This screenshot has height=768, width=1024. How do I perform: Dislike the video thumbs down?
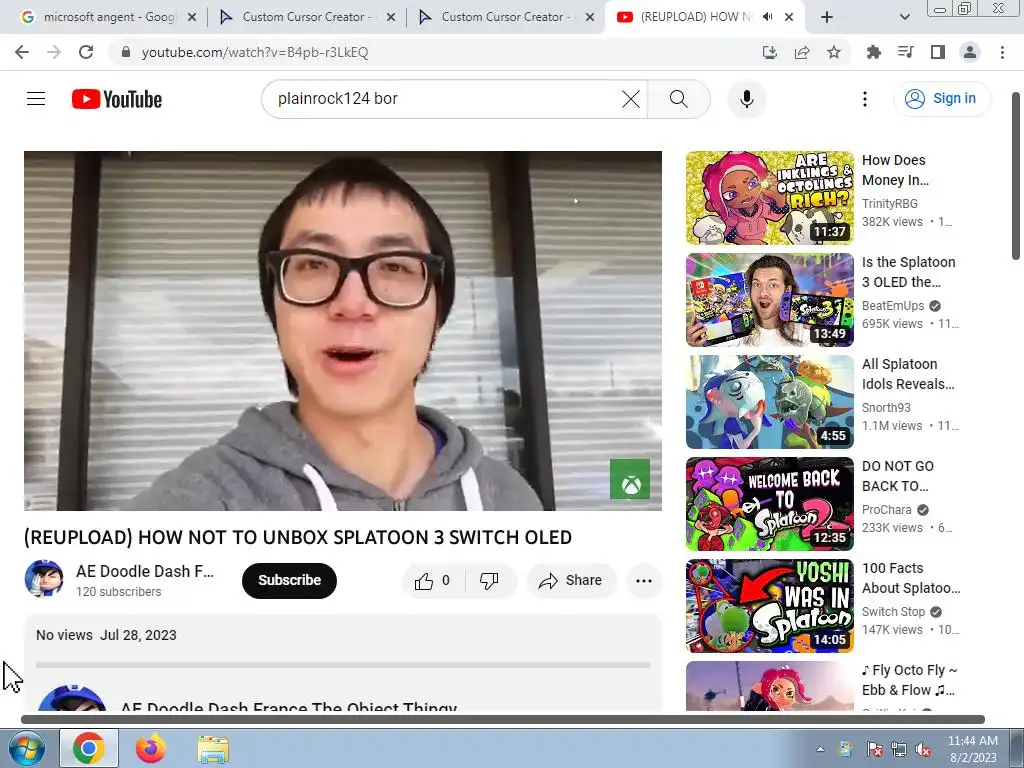click(x=489, y=581)
